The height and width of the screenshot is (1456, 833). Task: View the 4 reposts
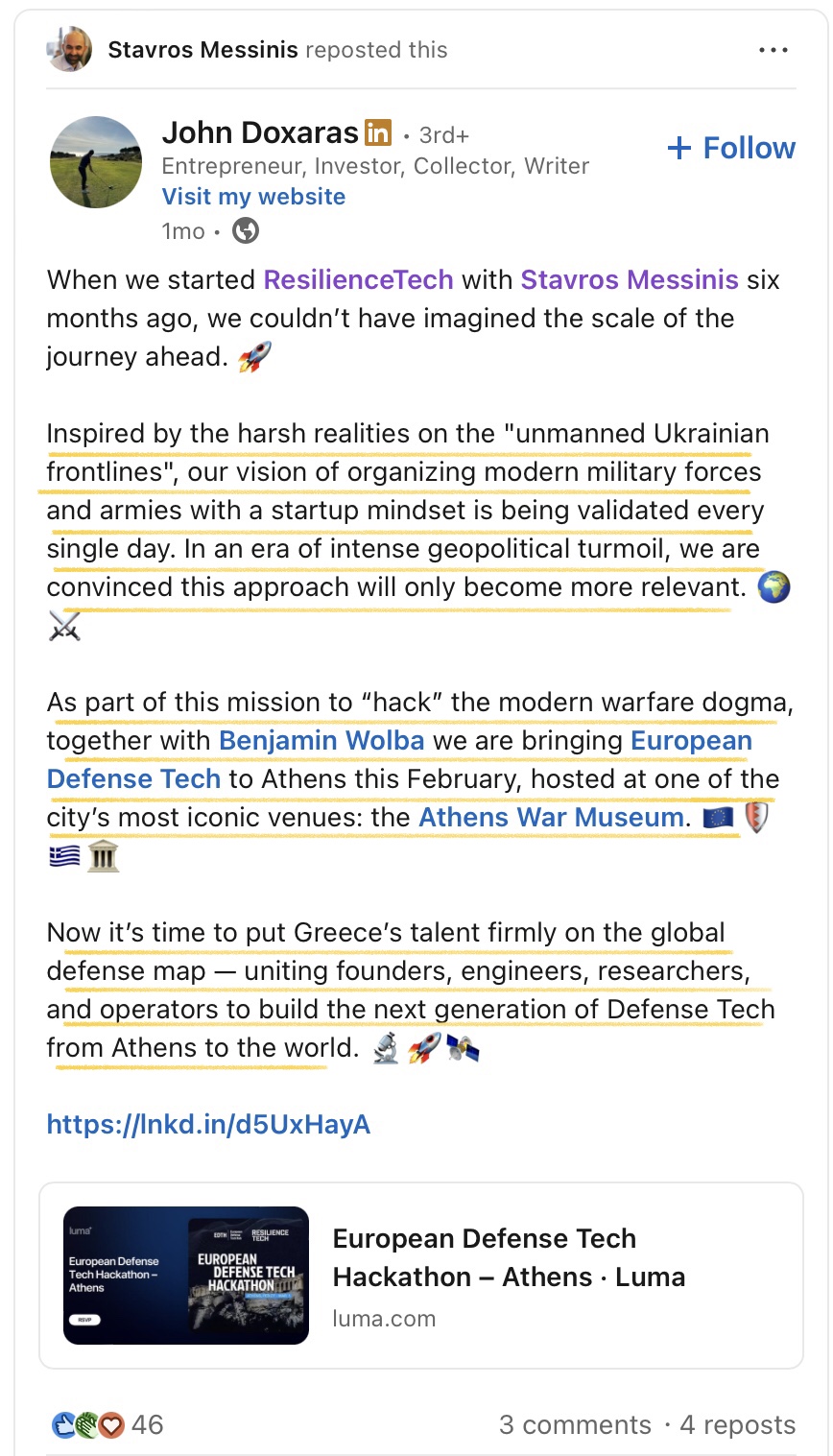point(737,1425)
